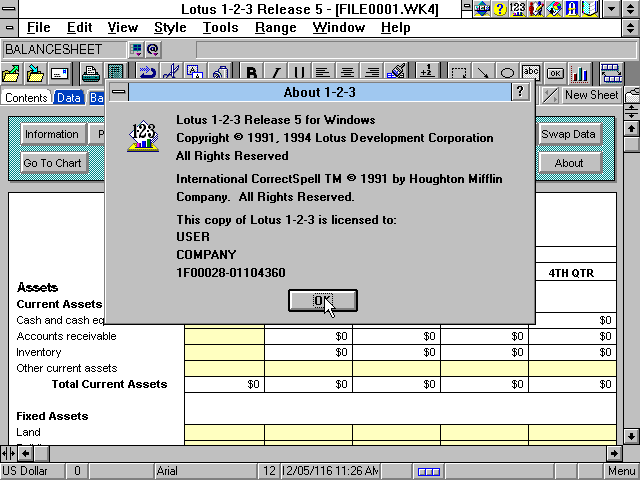
Task: Open the File menu
Action: (x=38, y=27)
